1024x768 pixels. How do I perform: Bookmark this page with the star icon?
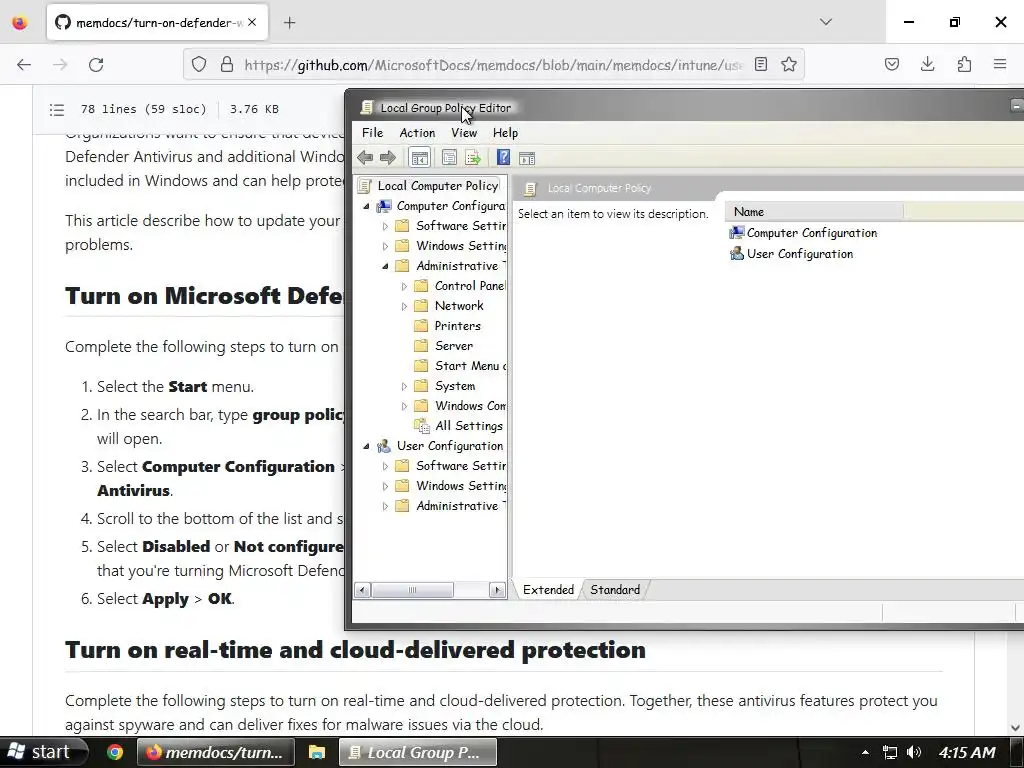click(x=789, y=64)
